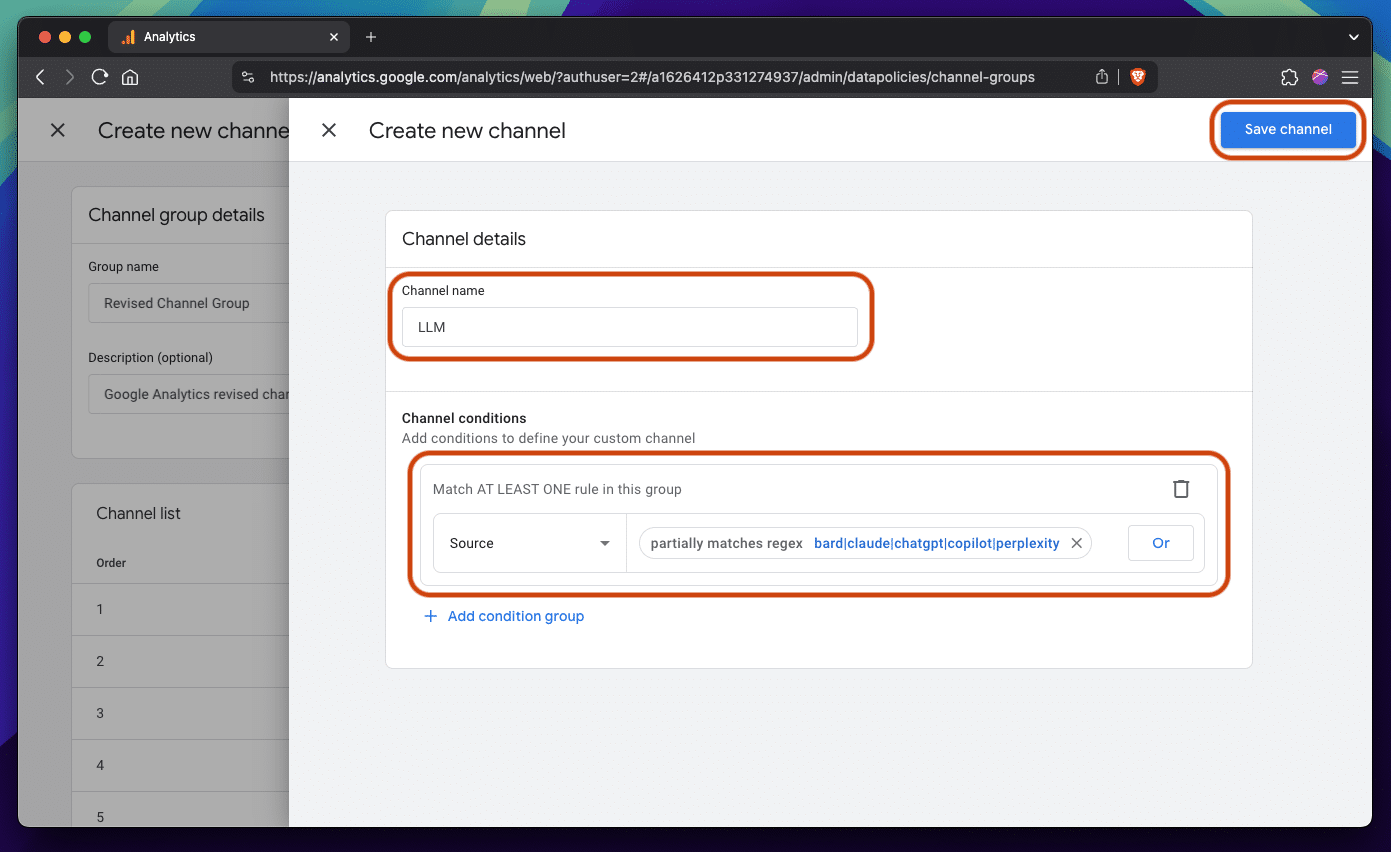
Task: Click the Or button
Action: [1161, 543]
